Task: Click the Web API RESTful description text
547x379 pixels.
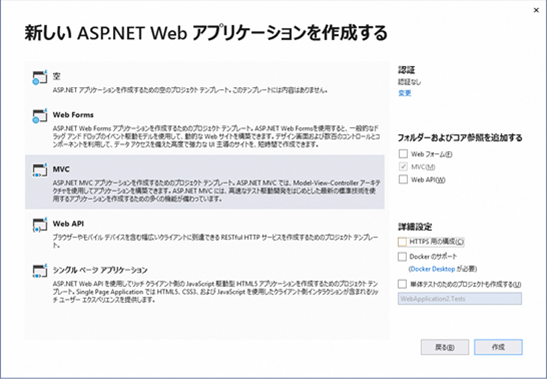Action: pos(215,241)
